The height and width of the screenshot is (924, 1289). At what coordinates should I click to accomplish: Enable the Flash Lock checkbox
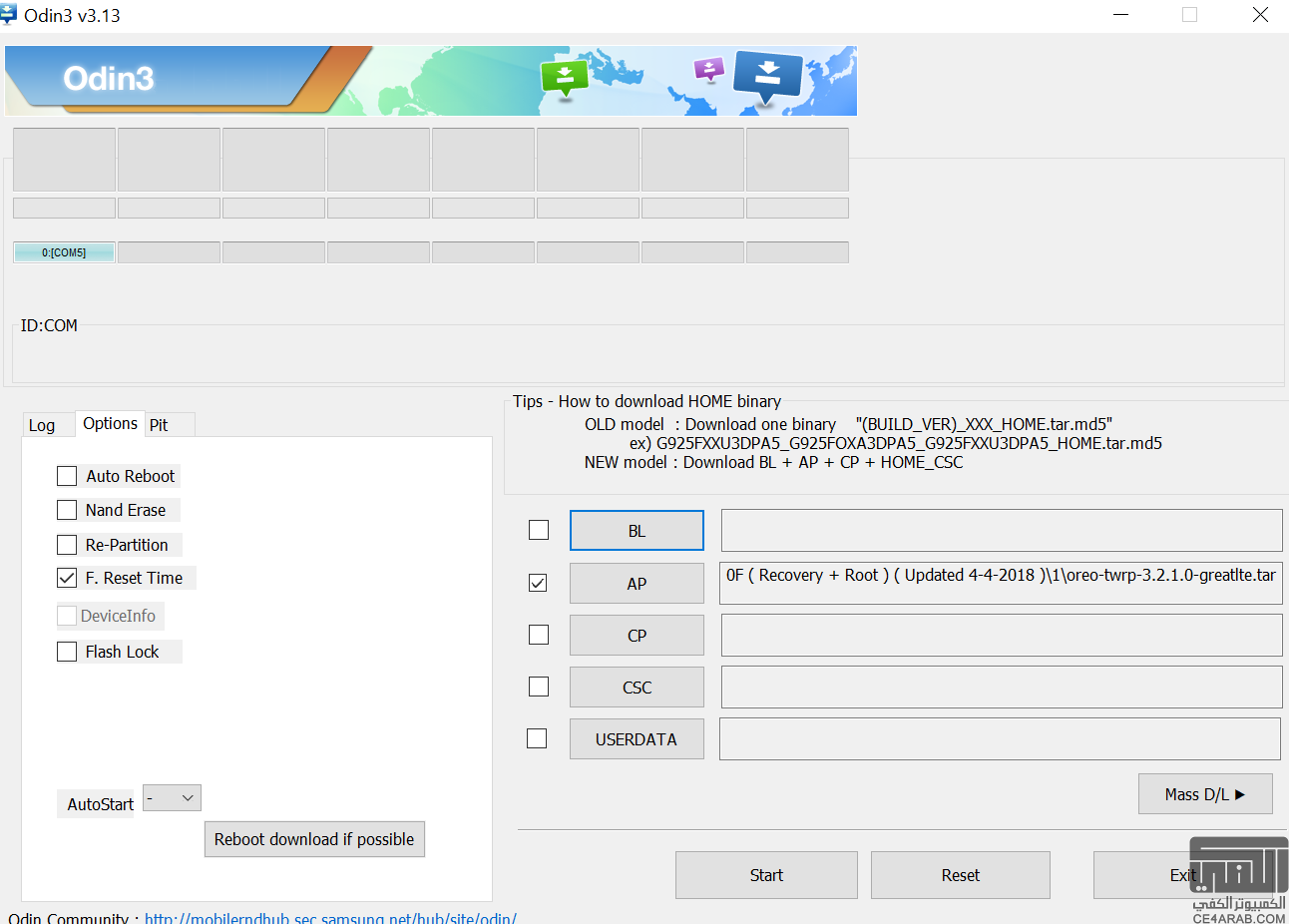[67, 652]
